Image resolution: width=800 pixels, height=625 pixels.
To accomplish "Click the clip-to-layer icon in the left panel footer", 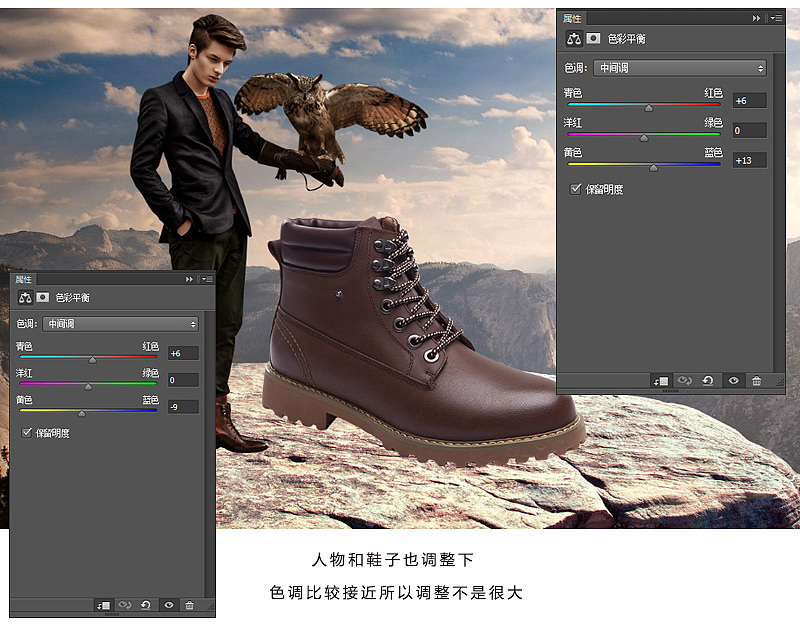I will point(104,605).
